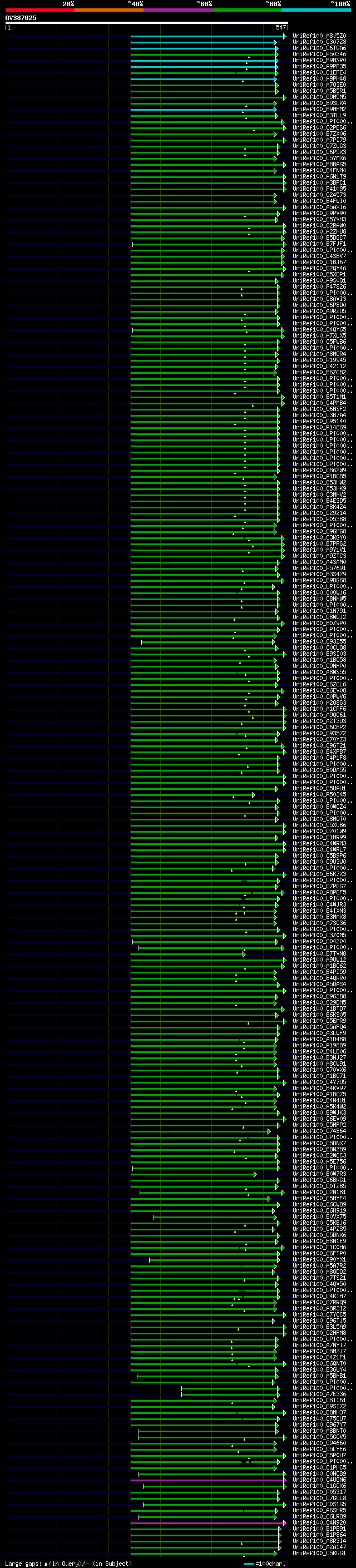Select the UniRef100_Q9M5M5 label
This screenshot has height=1568, width=356.
pyautogui.click(x=319, y=97)
